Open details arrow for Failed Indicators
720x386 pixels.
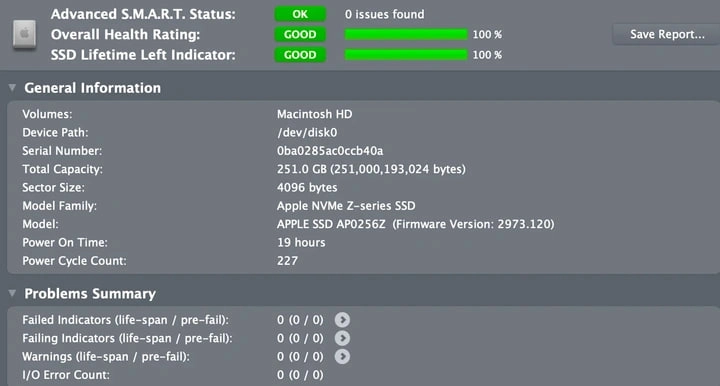(x=342, y=320)
